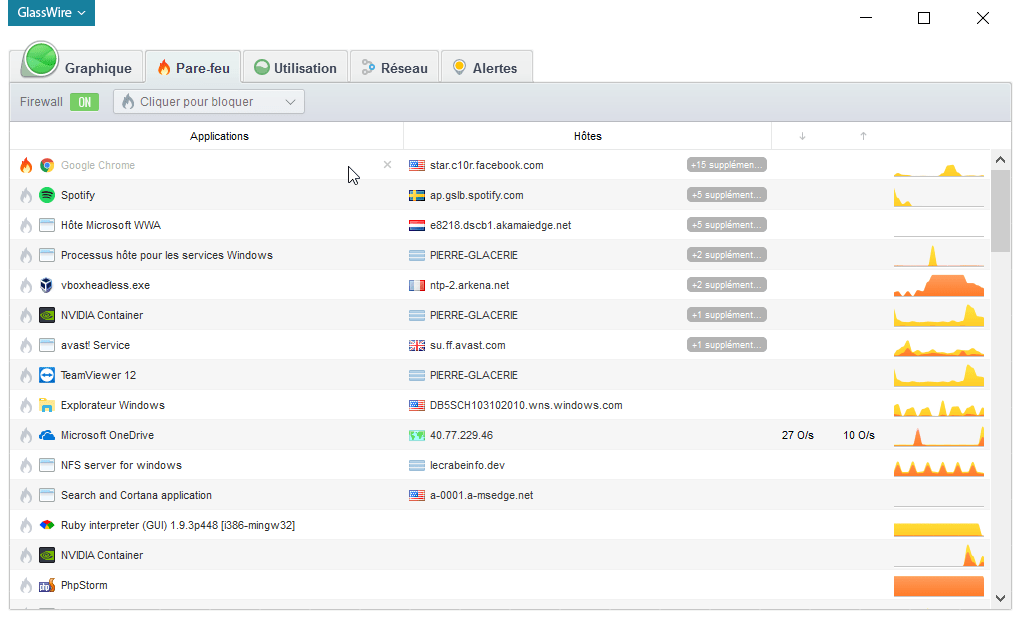This screenshot has width=1021, height=619.
Task: Click UK flag beside su.ff.avast.com
Action: tap(417, 345)
